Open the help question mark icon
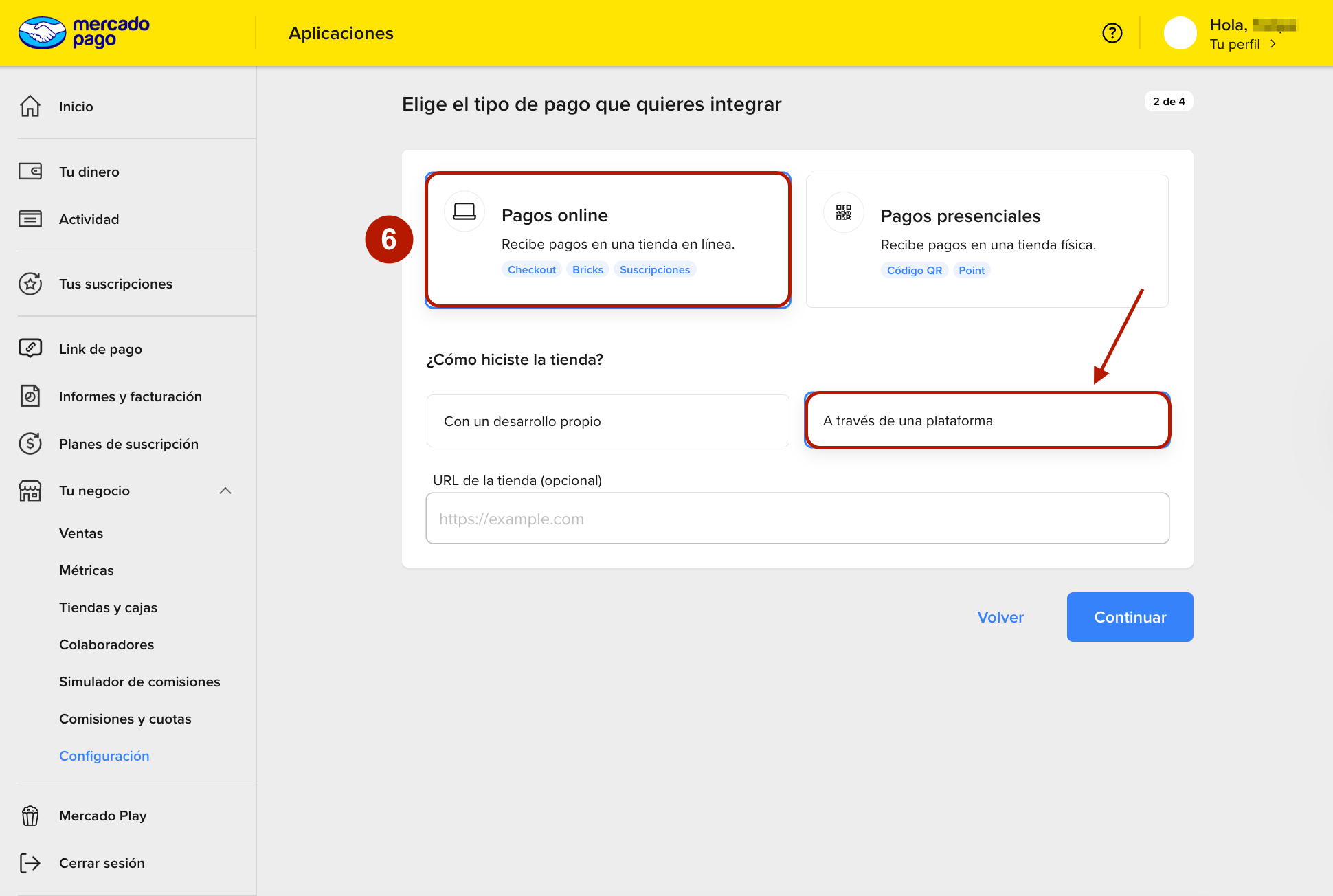 click(x=1112, y=33)
